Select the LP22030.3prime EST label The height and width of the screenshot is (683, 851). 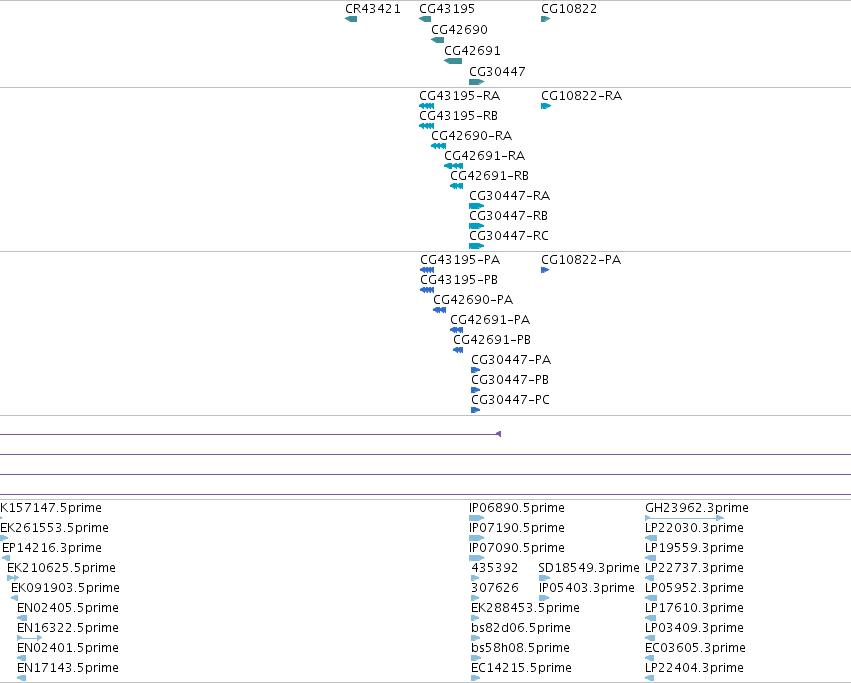pos(694,528)
